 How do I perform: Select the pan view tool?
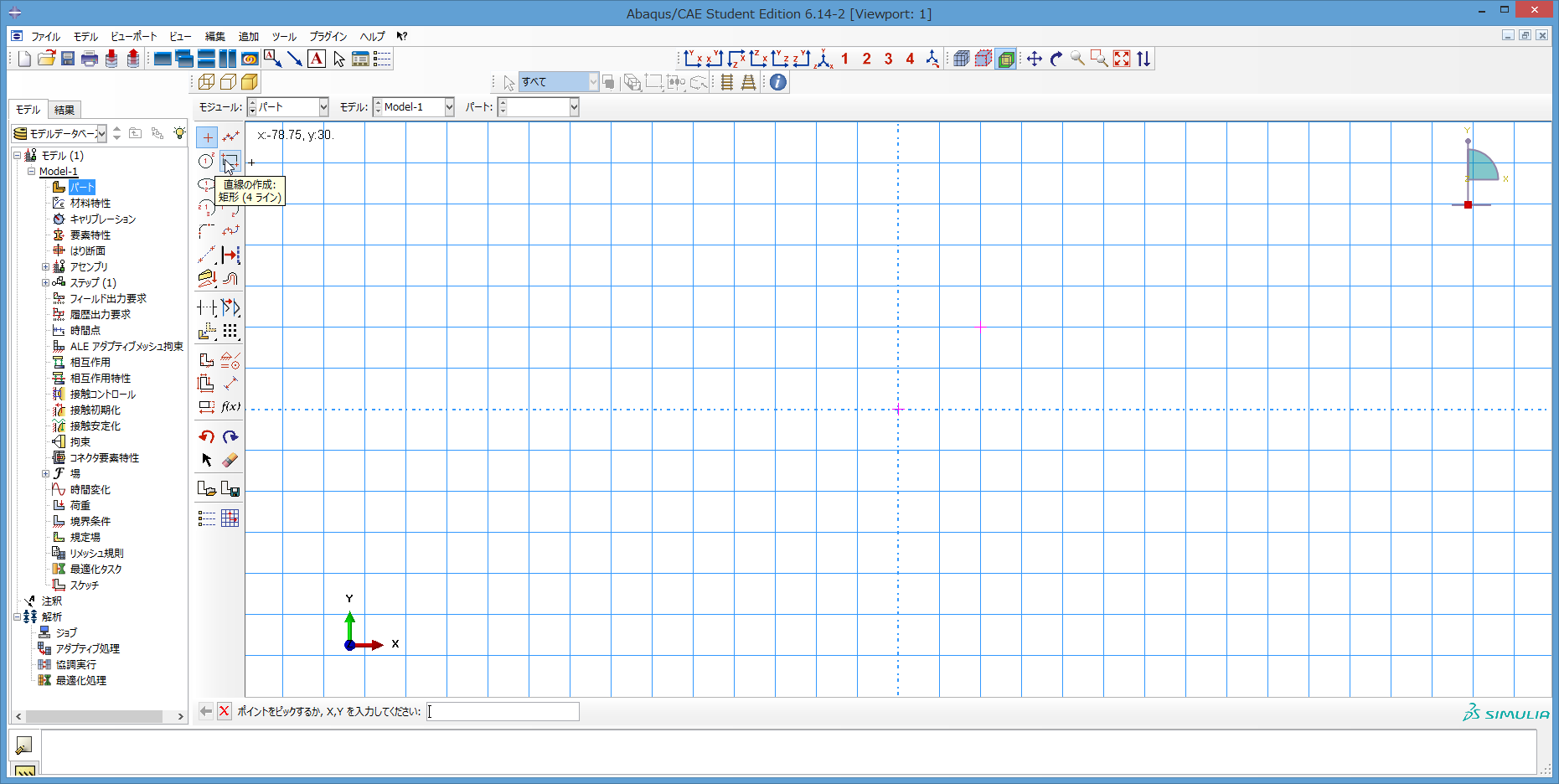[1035, 59]
